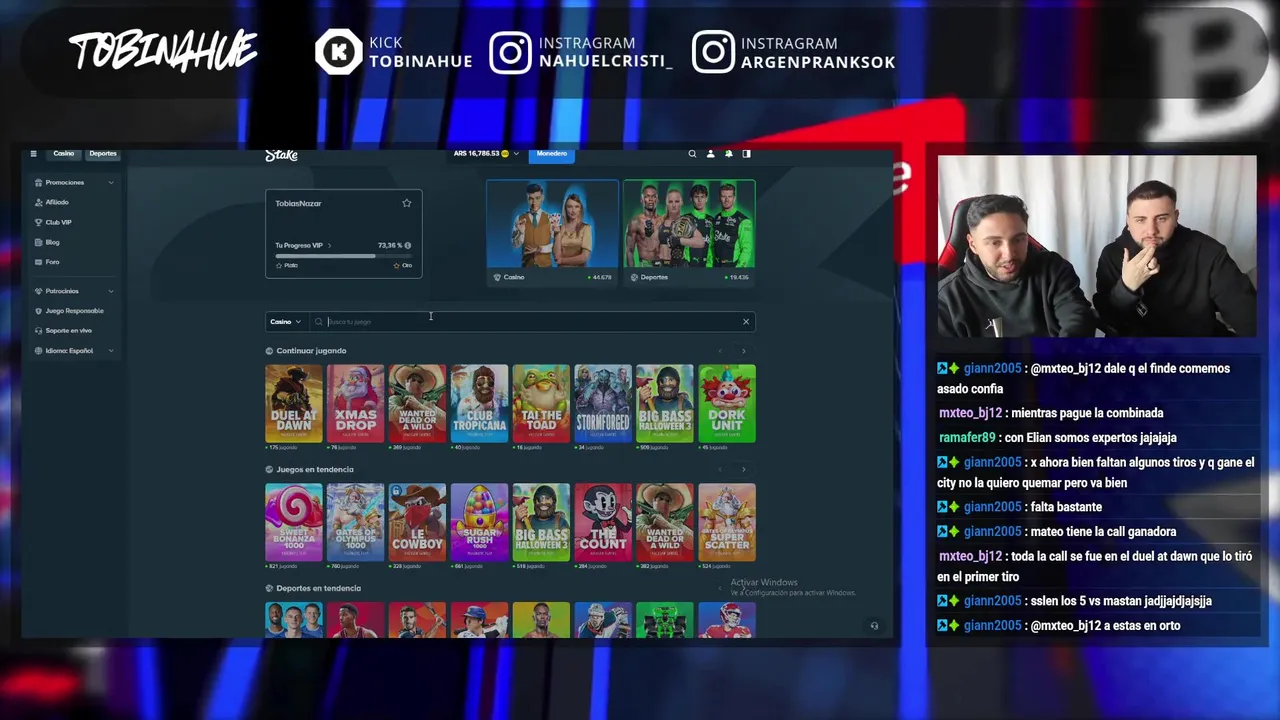Expand the Idioma: Español language selector
The width and height of the screenshot is (1280, 720).
pyautogui.click(x=74, y=351)
